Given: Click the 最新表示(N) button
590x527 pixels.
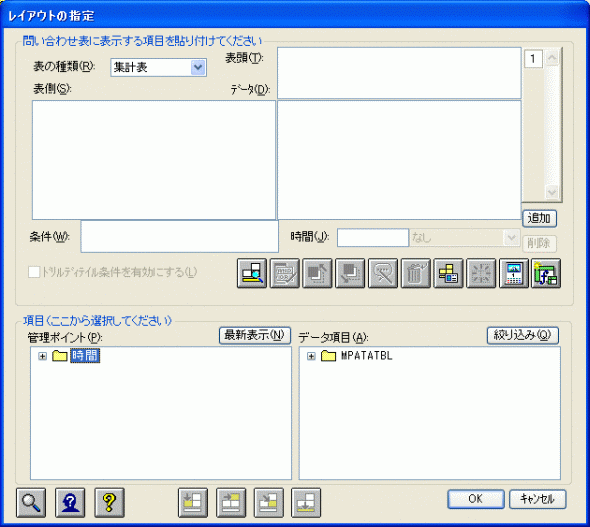Looking at the screenshot, I should (x=255, y=335).
